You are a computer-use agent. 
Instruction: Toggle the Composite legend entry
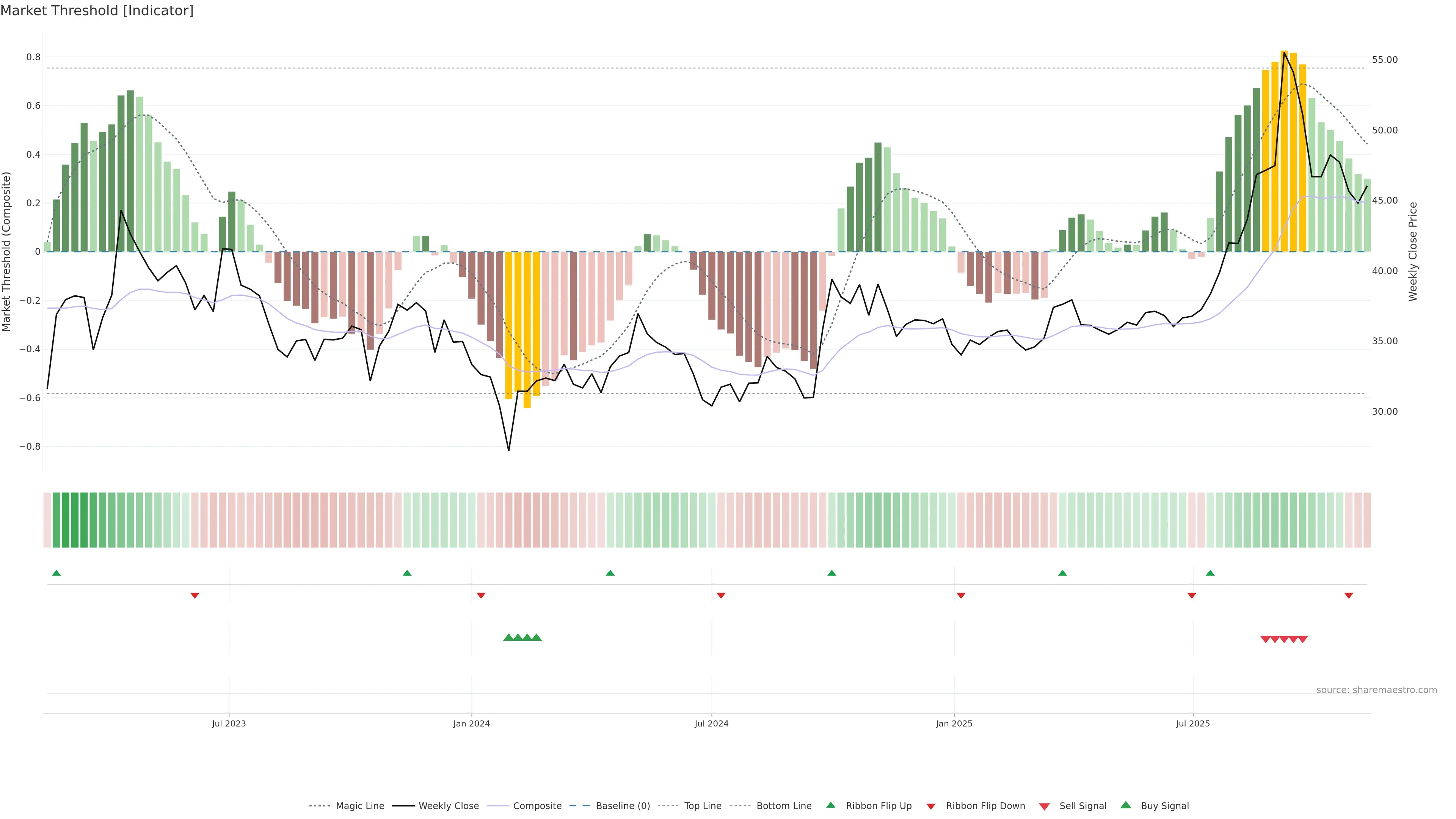click(537, 806)
